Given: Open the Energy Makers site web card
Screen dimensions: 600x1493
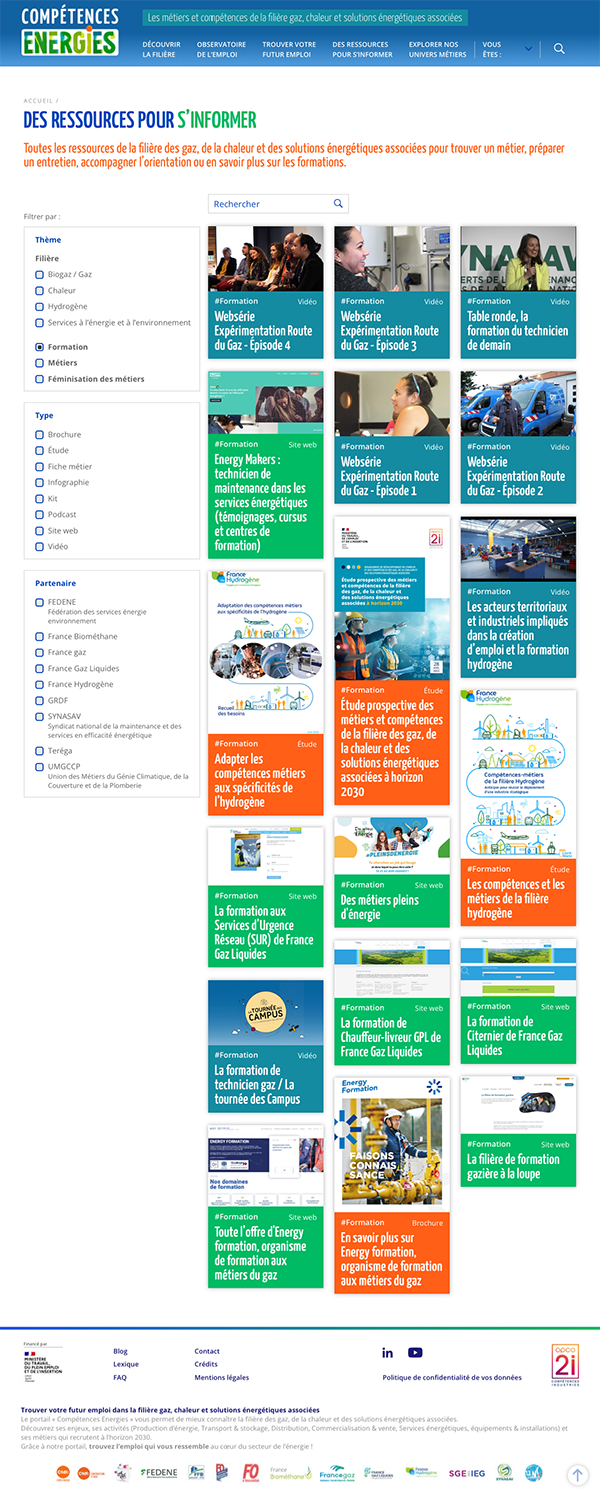Looking at the screenshot, I should tap(266, 465).
